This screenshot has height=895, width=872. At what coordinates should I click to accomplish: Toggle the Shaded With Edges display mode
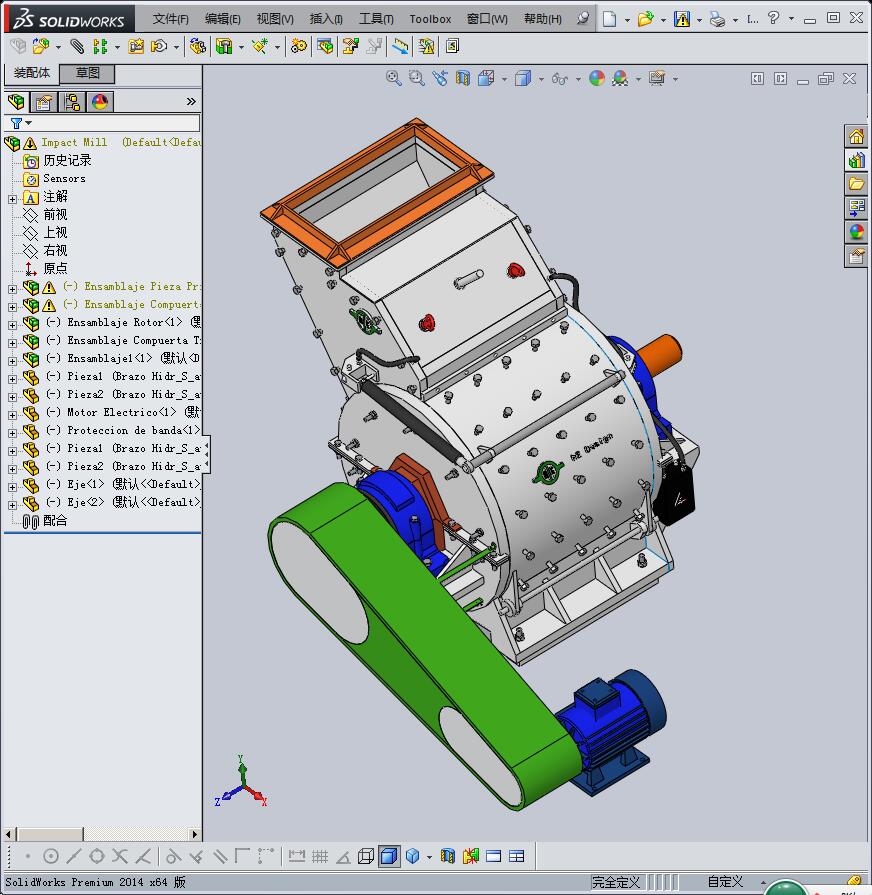point(388,856)
